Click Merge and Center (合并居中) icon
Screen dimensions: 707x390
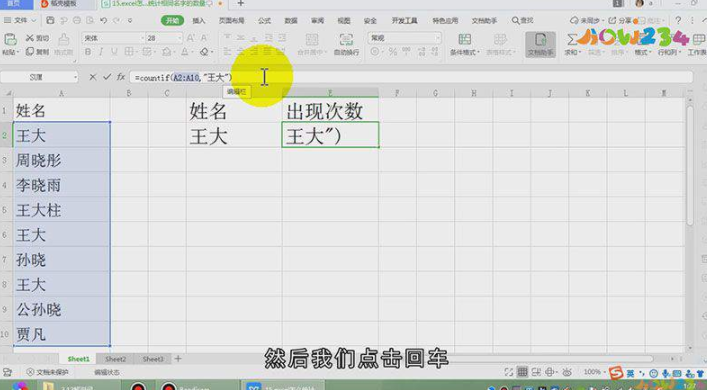click(312, 40)
